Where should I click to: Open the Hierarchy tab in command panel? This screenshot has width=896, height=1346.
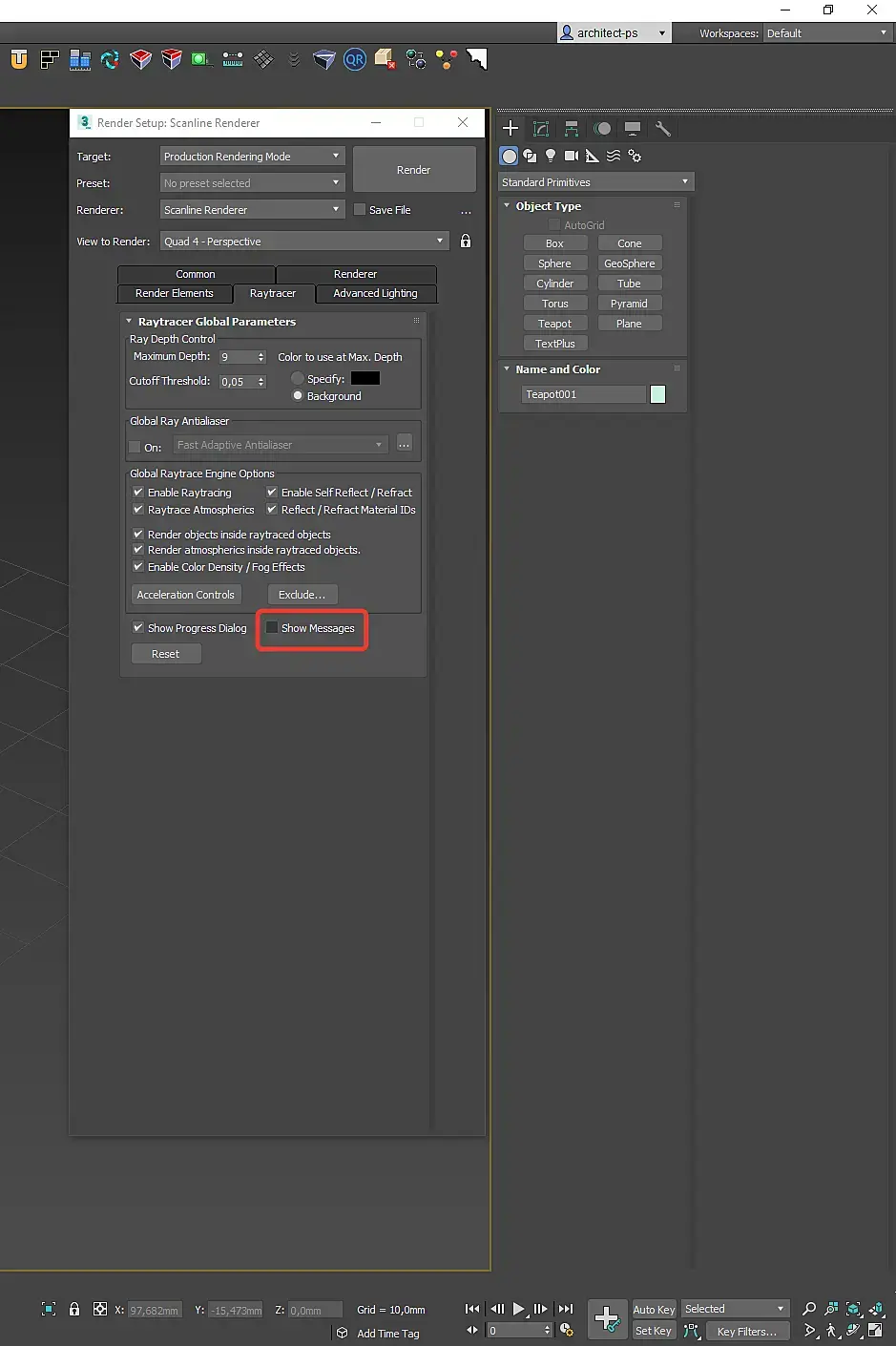(x=572, y=128)
